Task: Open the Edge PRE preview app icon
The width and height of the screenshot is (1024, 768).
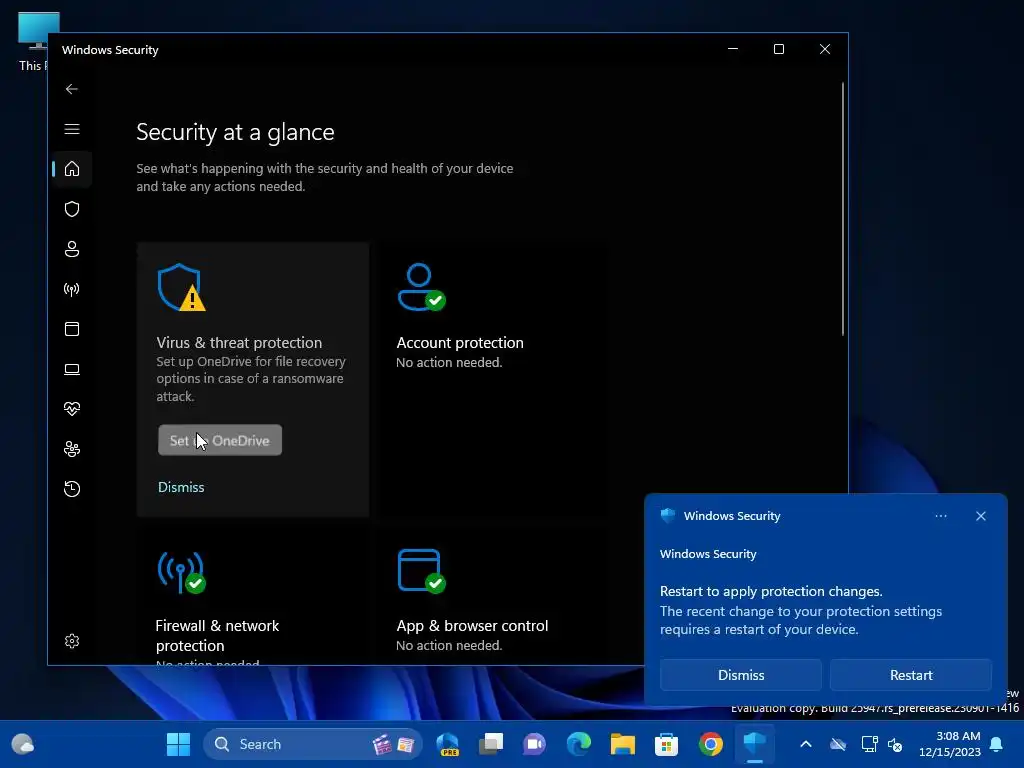Action: [x=447, y=744]
